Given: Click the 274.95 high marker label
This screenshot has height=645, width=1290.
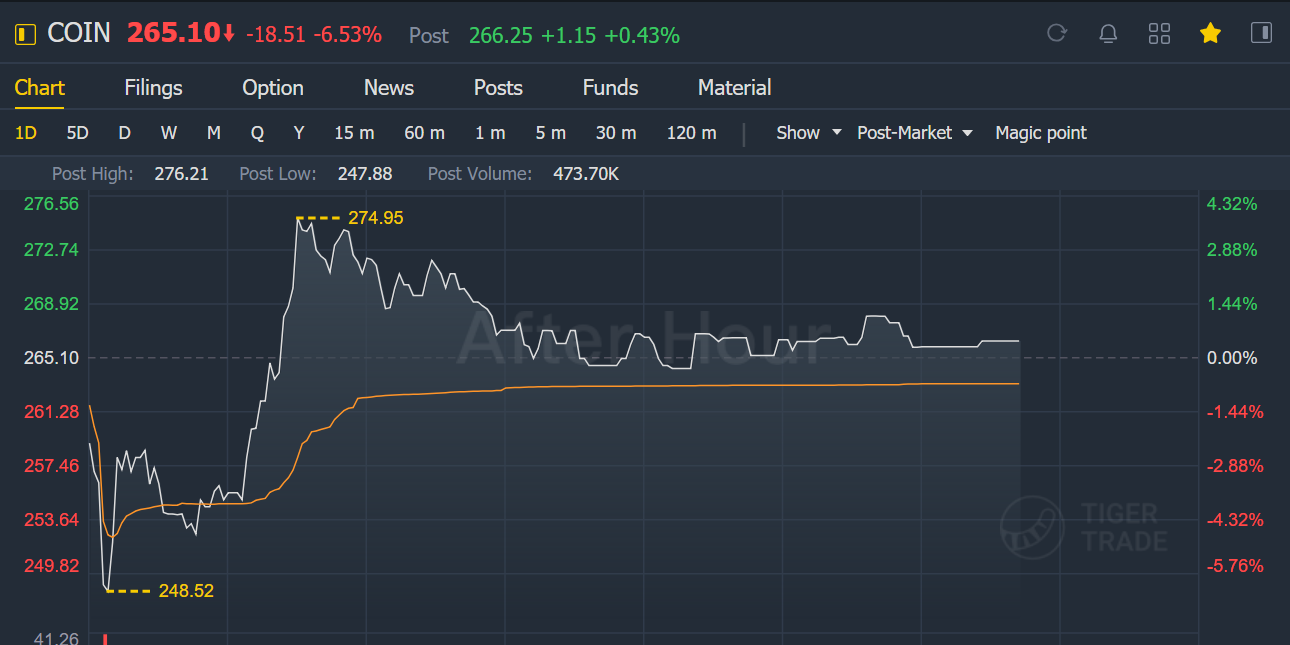Looking at the screenshot, I should click(375, 218).
